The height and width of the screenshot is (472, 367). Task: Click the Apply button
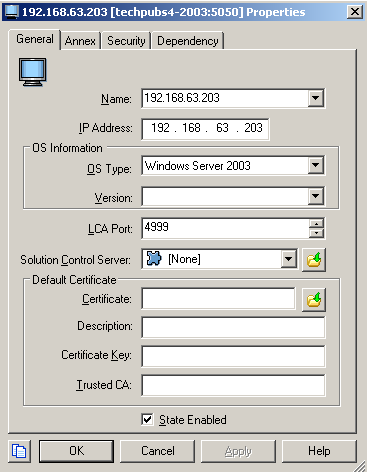238,451
